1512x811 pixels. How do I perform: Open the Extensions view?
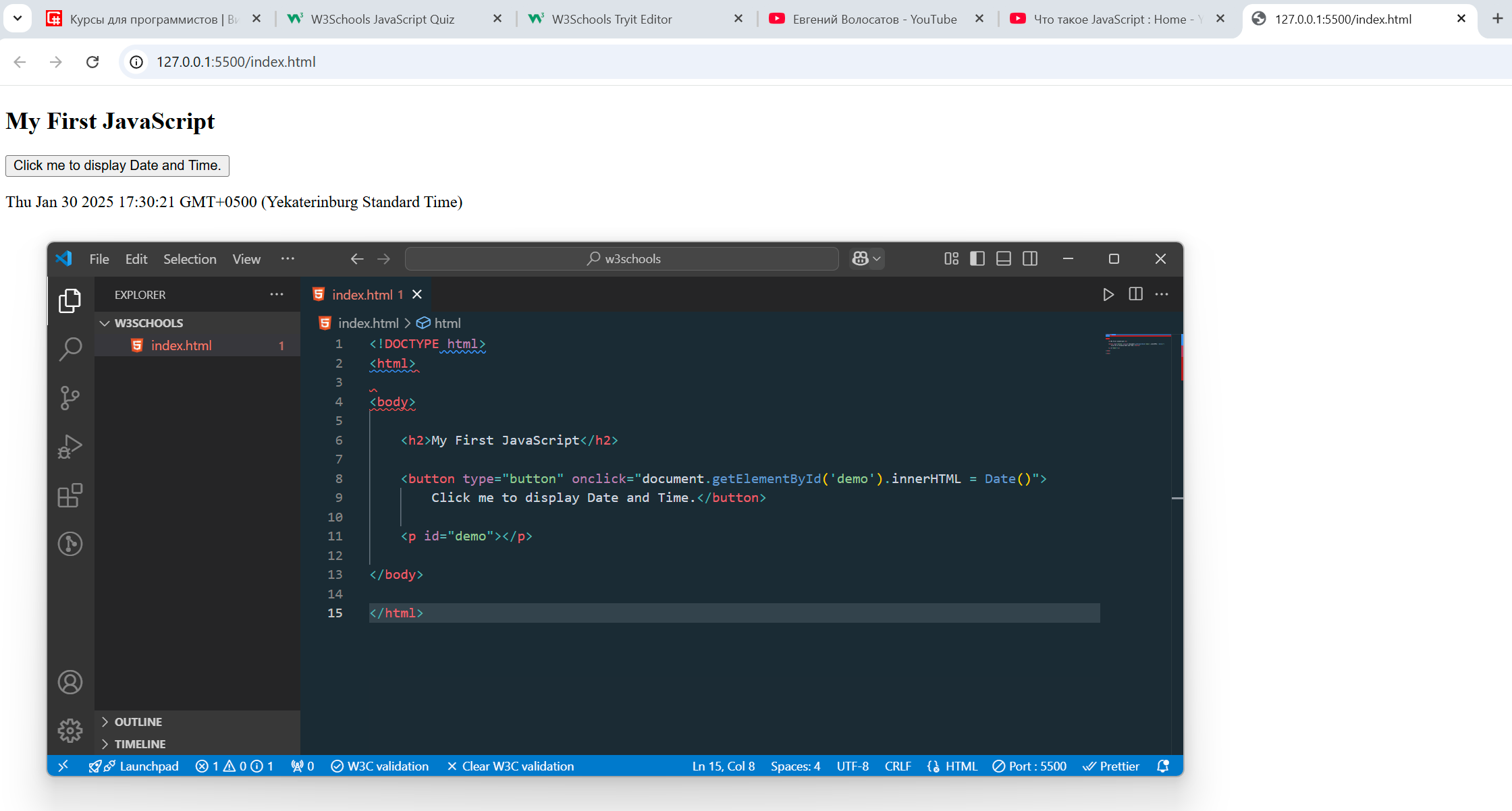point(70,495)
